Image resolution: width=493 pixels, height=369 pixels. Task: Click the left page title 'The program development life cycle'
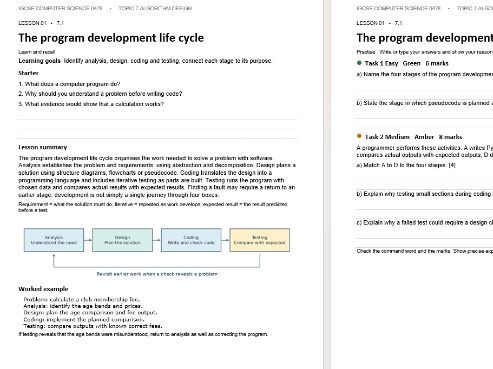pos(111,38)
